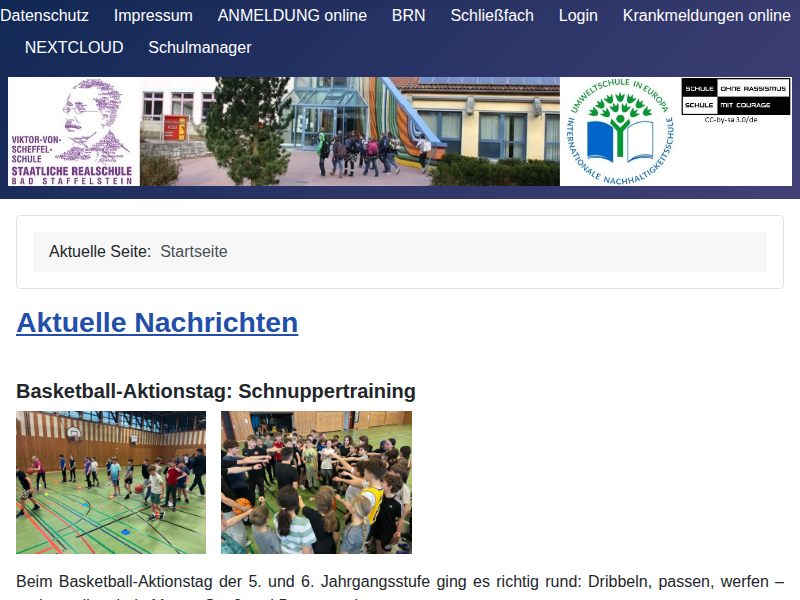Click the school building banner photo

pyautogui.click(x=350, y=132)
